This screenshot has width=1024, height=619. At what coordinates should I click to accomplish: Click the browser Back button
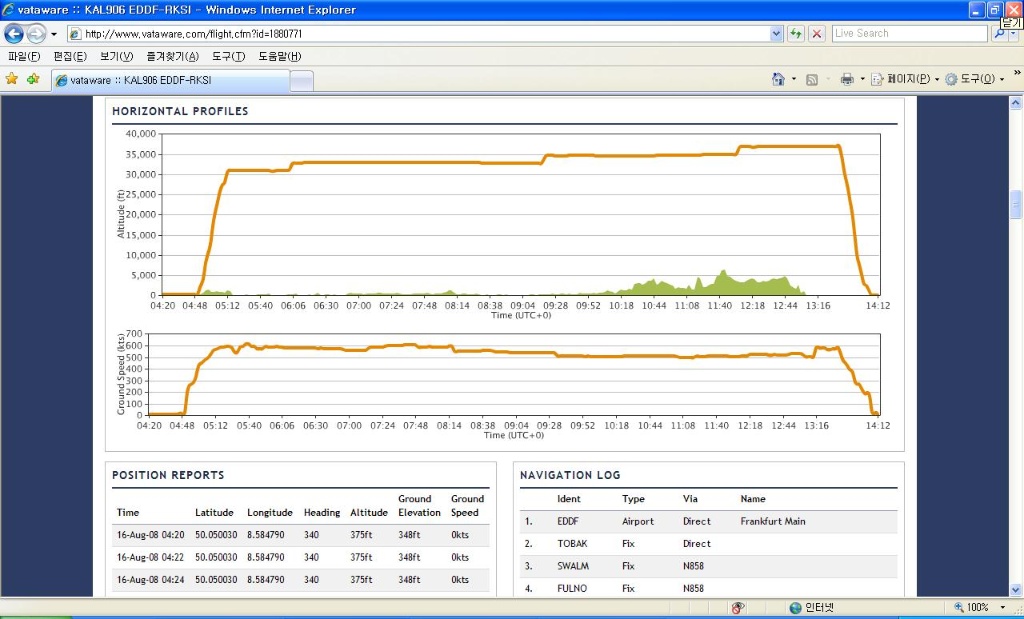click(14, 33)
